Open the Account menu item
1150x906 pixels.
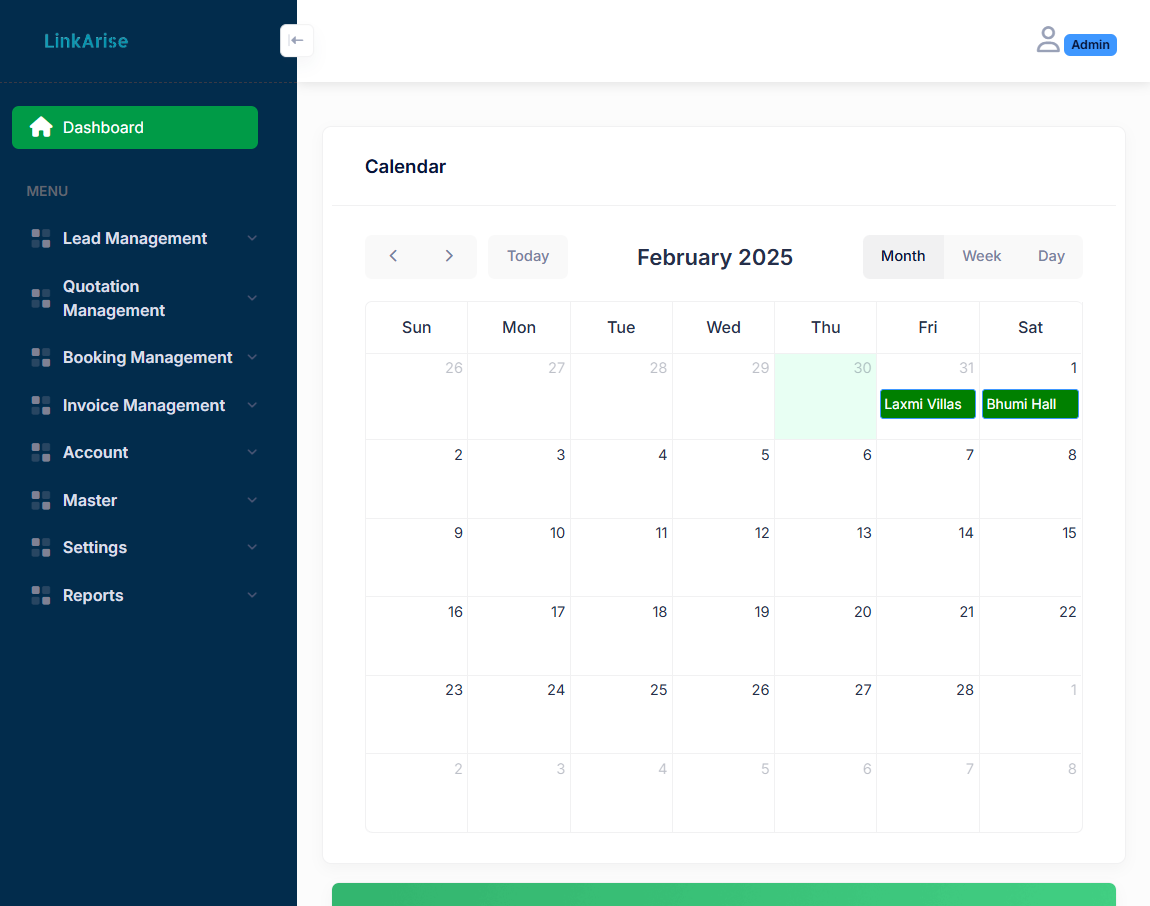coord(96,452)
